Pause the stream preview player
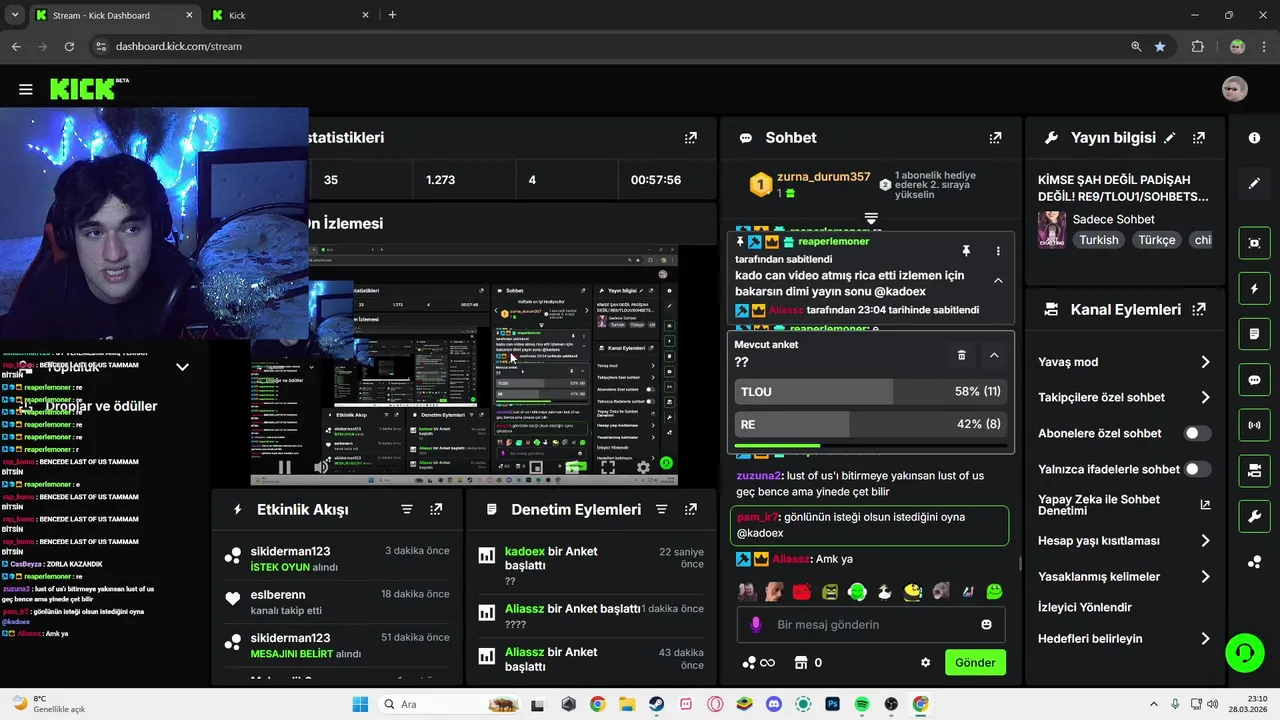 pyautogui.click(x=285, y=467)
